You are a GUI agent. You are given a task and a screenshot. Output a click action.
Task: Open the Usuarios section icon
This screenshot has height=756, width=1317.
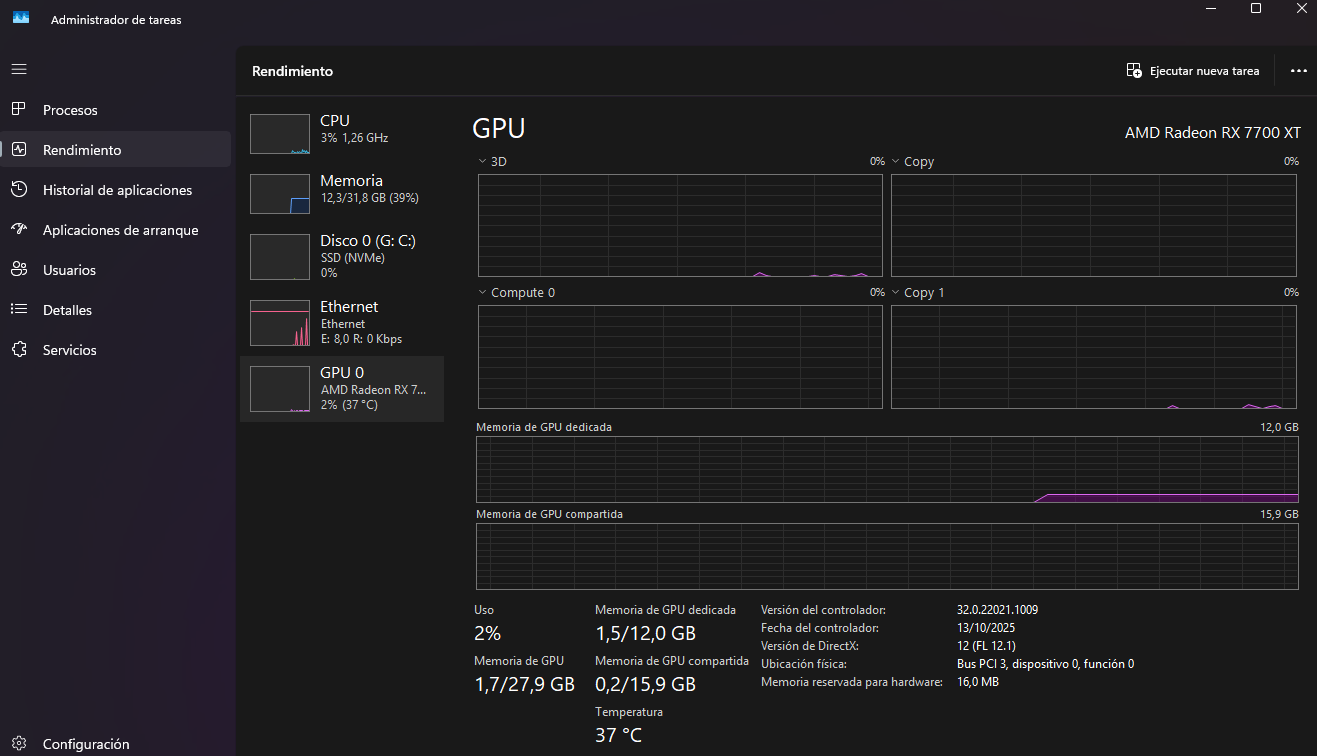point(19,270)
